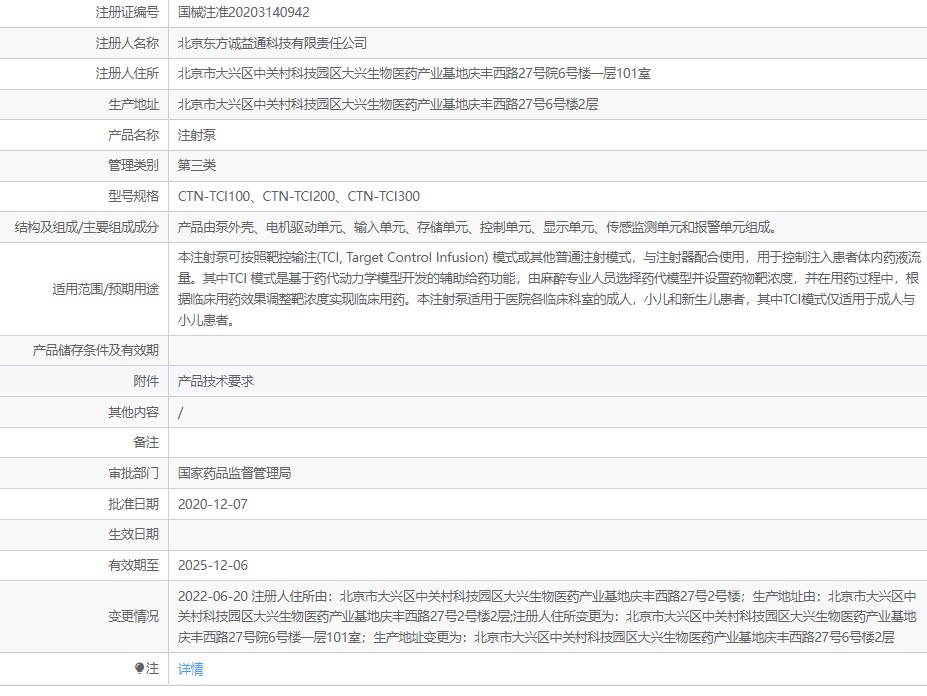
Task: Select the model spec CTN-TCI100、CTN-TCI200、CTN-TCI300
Action: [299, 196]
